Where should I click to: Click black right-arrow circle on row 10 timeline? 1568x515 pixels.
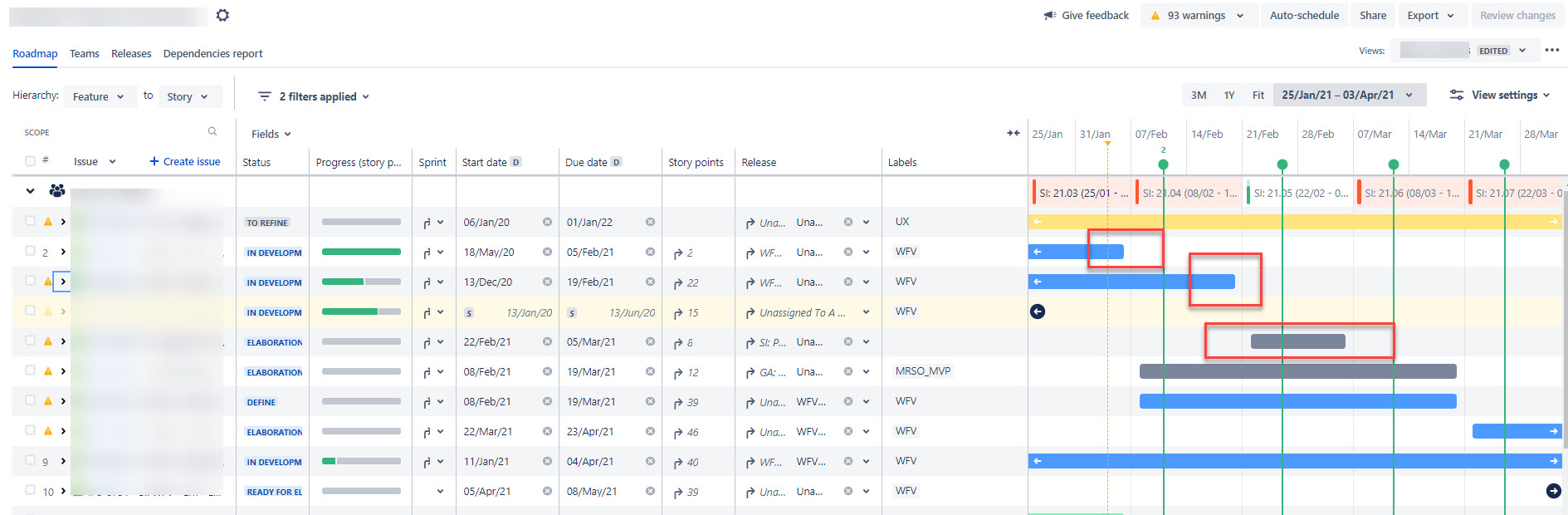click(x=1554, y=491)
